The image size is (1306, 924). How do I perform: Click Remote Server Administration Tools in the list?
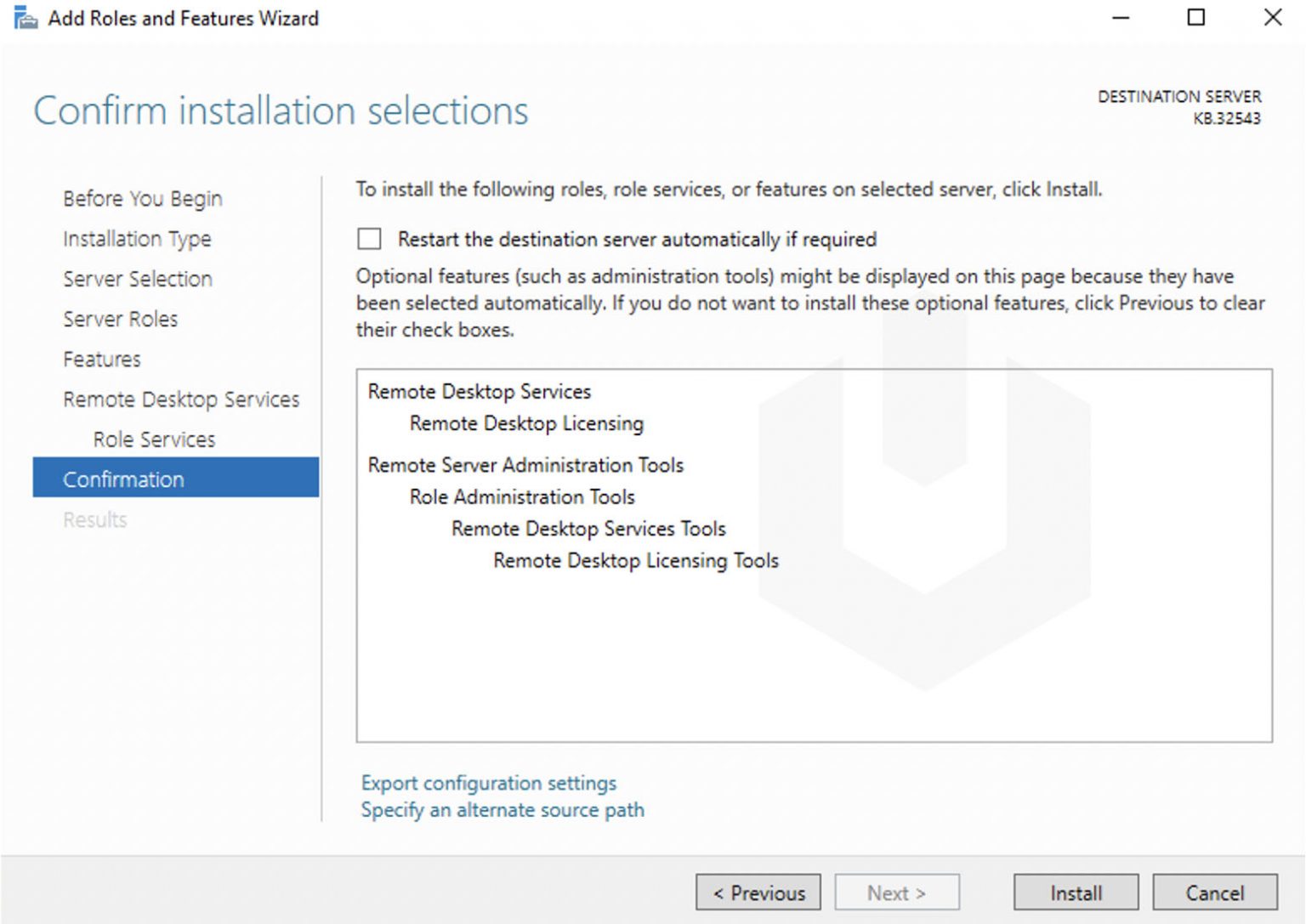(525, 465)
